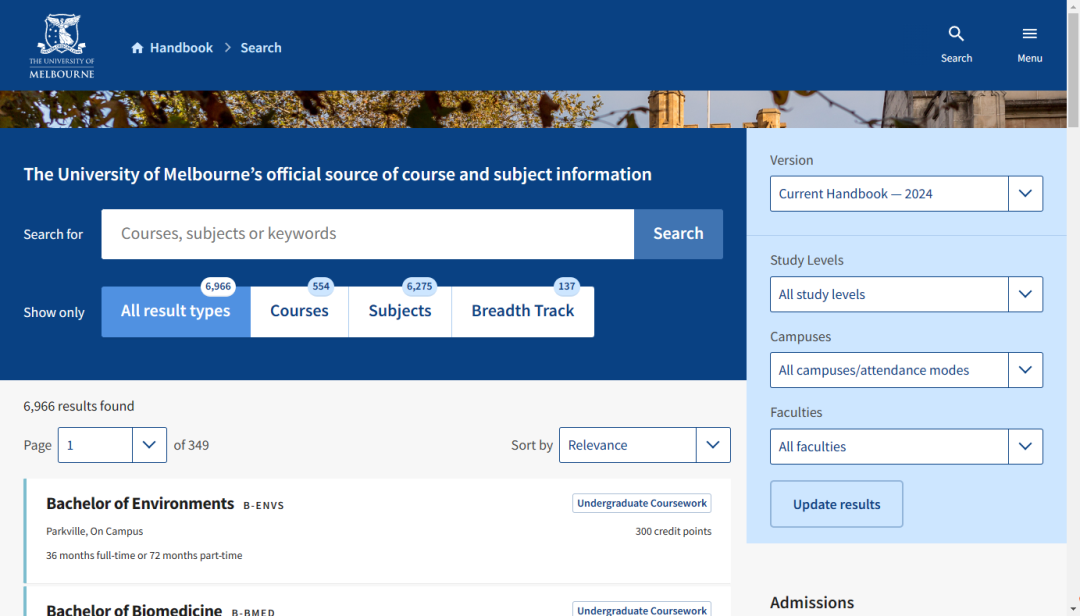Go to Handbook breadcrumb link
This screenshot has height=616, width=1080.
(181, 48)
